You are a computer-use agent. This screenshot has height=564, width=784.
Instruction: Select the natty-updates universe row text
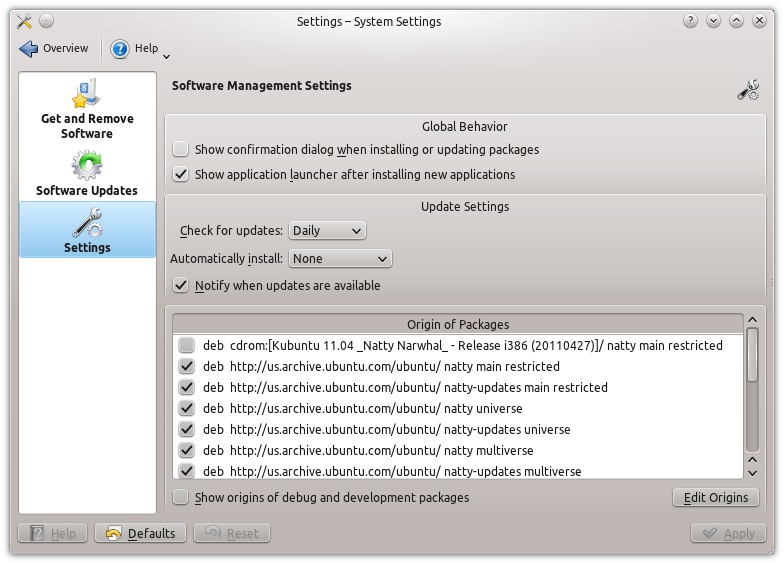pos(386,430)
